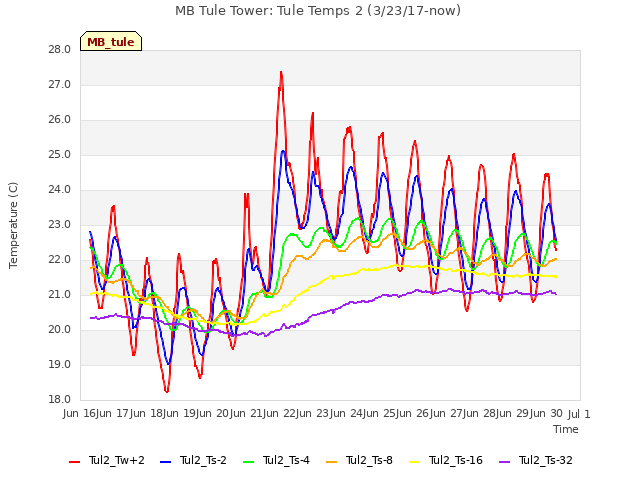Click the 20.0 y-axis tick label

pyautogui.click(x=60, y=330)
